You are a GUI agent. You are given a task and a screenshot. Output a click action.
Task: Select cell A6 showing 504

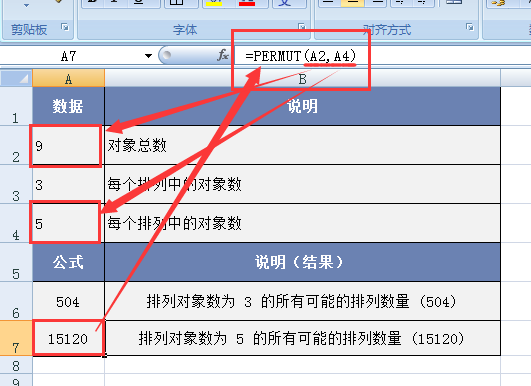click(x=69, y=301)
